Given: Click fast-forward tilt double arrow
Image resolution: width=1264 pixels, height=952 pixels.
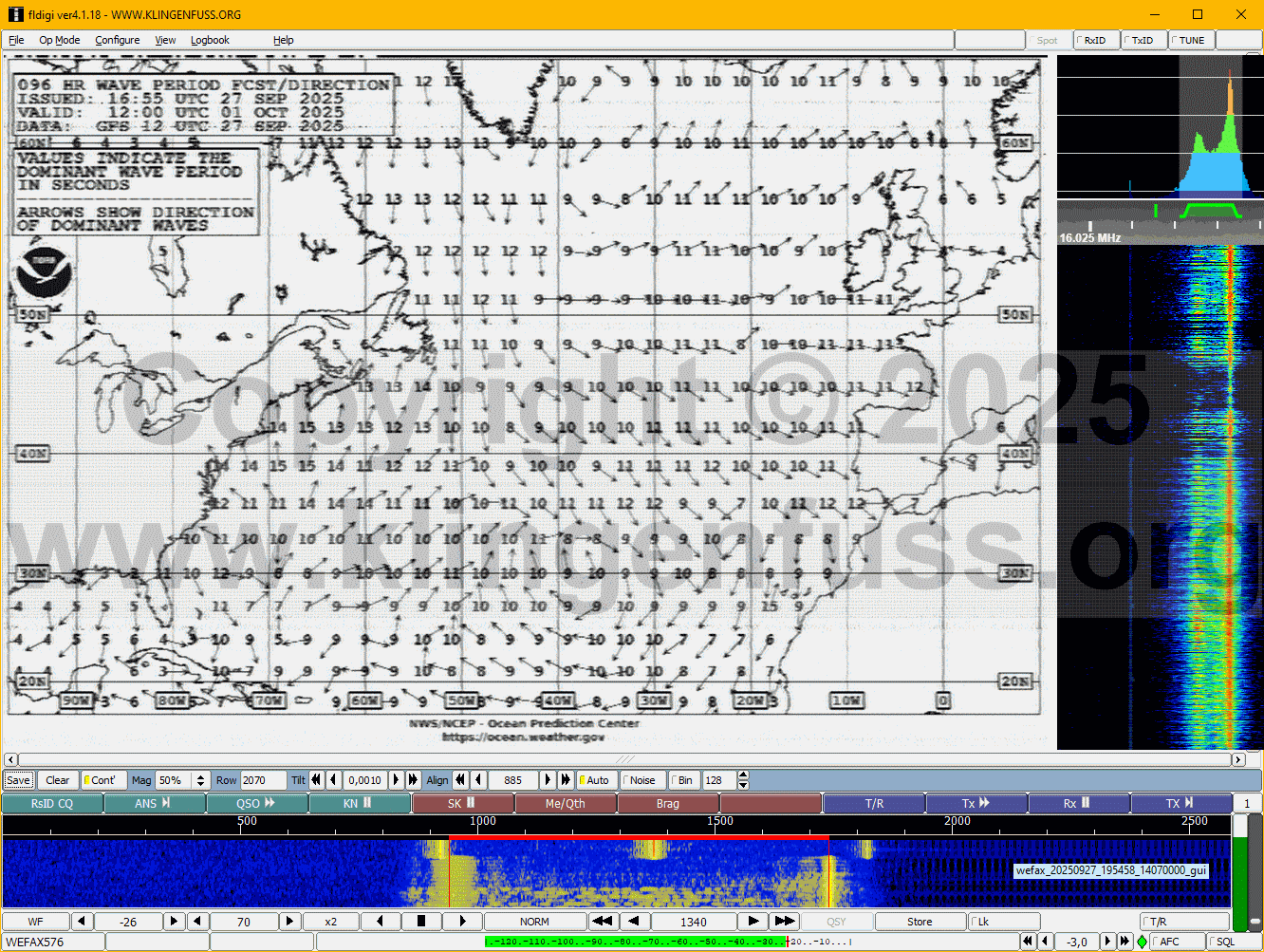Looking at the screenshot, I should pos(413,780).
